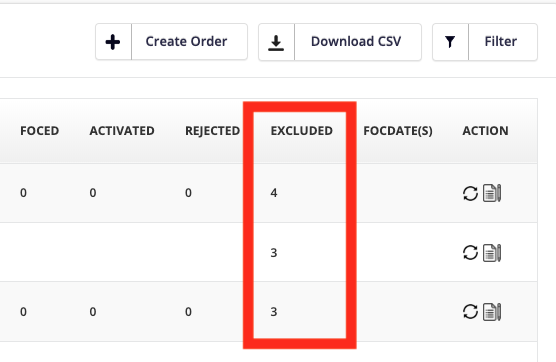Select excluded count 3 in second row
This screenshot has width=556, height=362.
[274, 253]
